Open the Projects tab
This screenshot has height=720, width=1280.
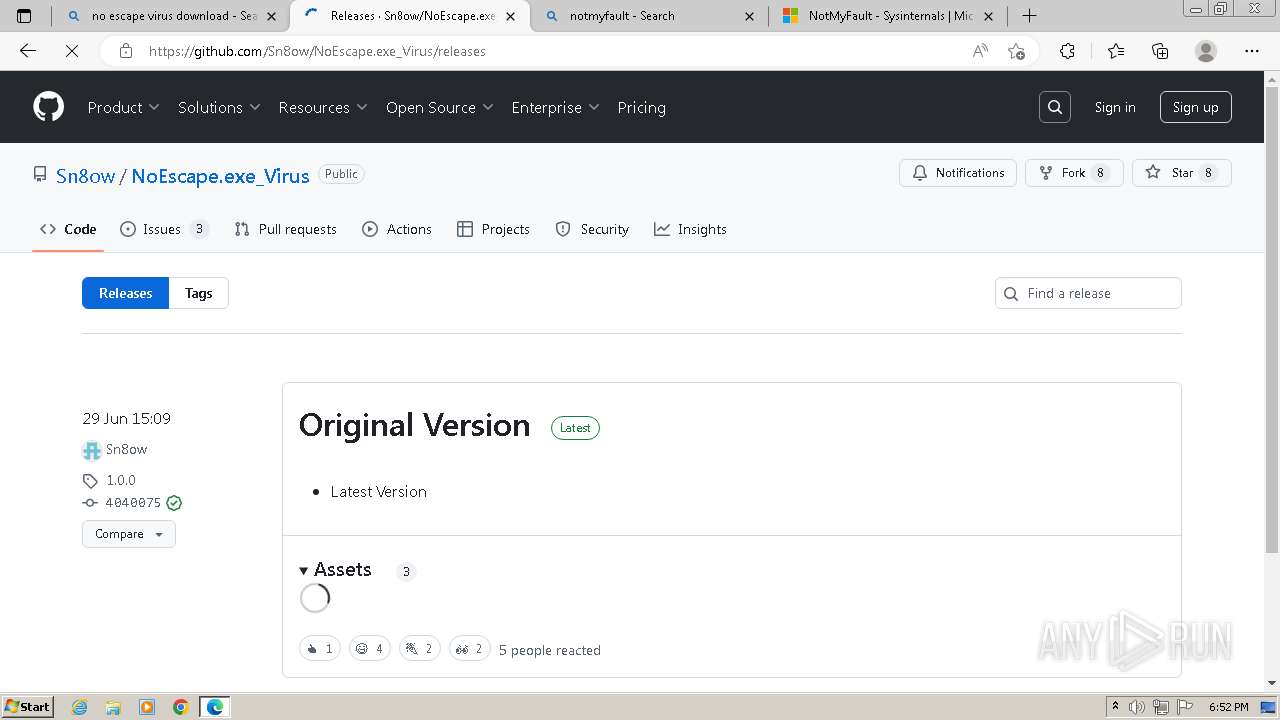(493, 229)
